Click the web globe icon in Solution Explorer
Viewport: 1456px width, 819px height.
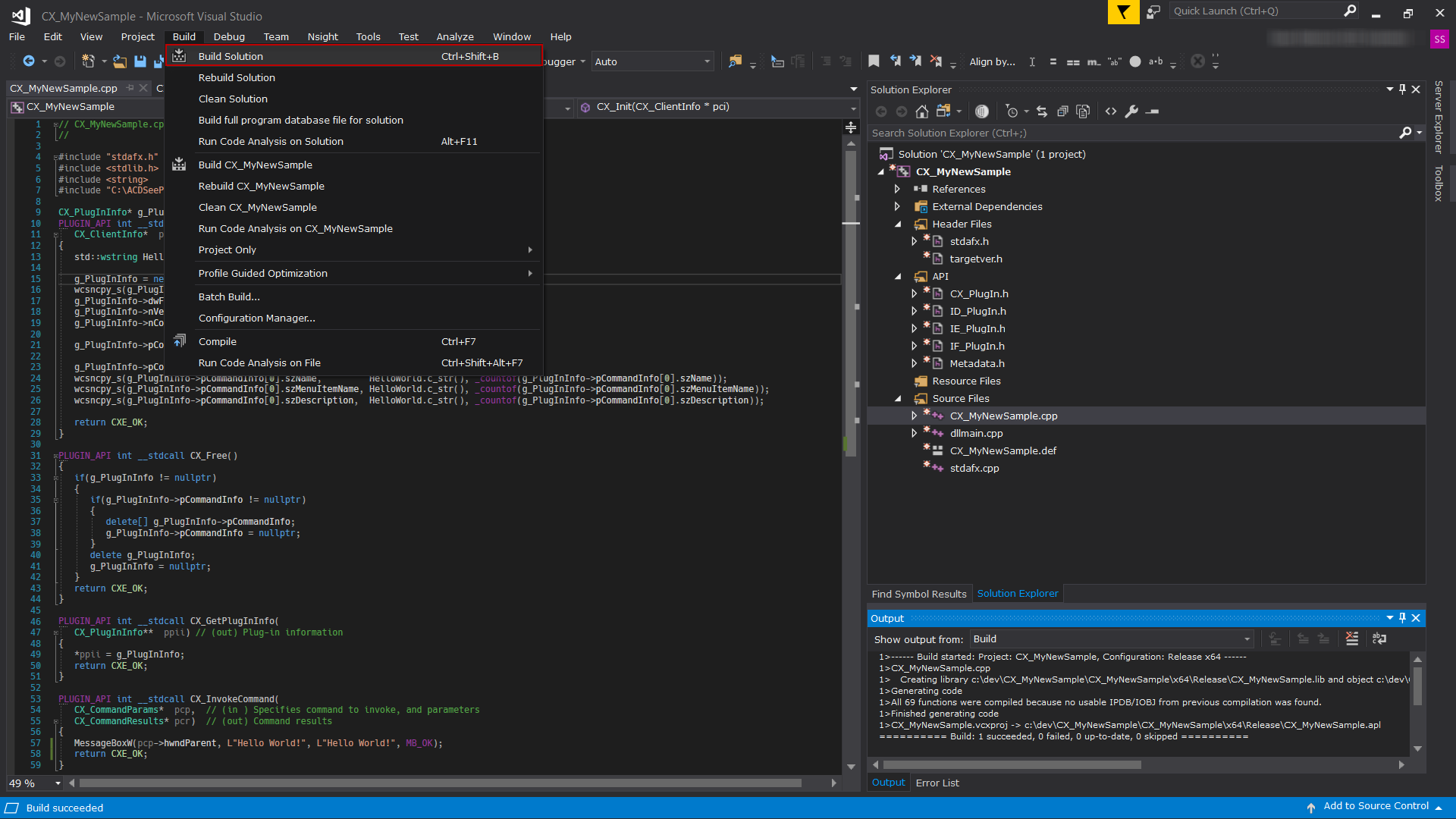point(982,111)
